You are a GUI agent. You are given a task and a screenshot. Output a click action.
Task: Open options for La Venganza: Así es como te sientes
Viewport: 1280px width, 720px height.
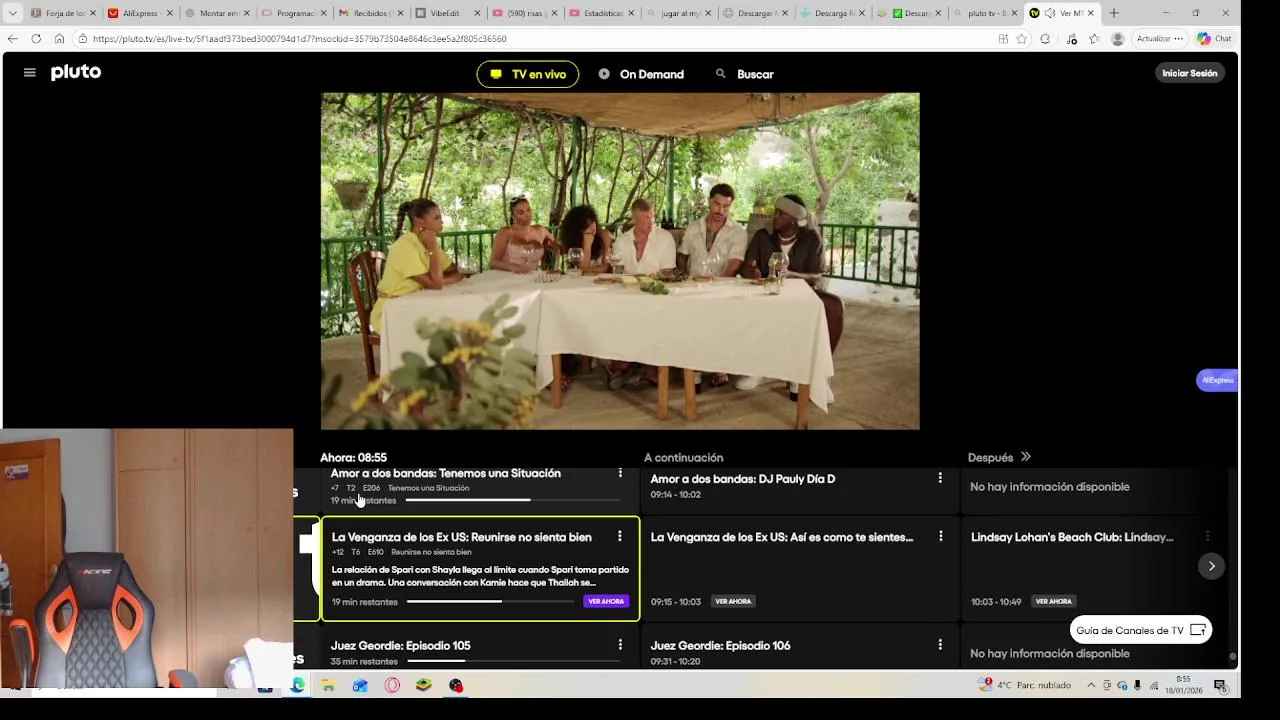(940, 536)
